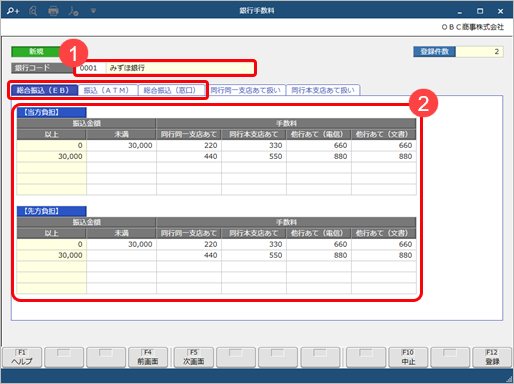Image resolution: width=514 pixels, height=384 pixels.
Task: Click 先方負担 second row fee cell 550
Action: [254, 255]
